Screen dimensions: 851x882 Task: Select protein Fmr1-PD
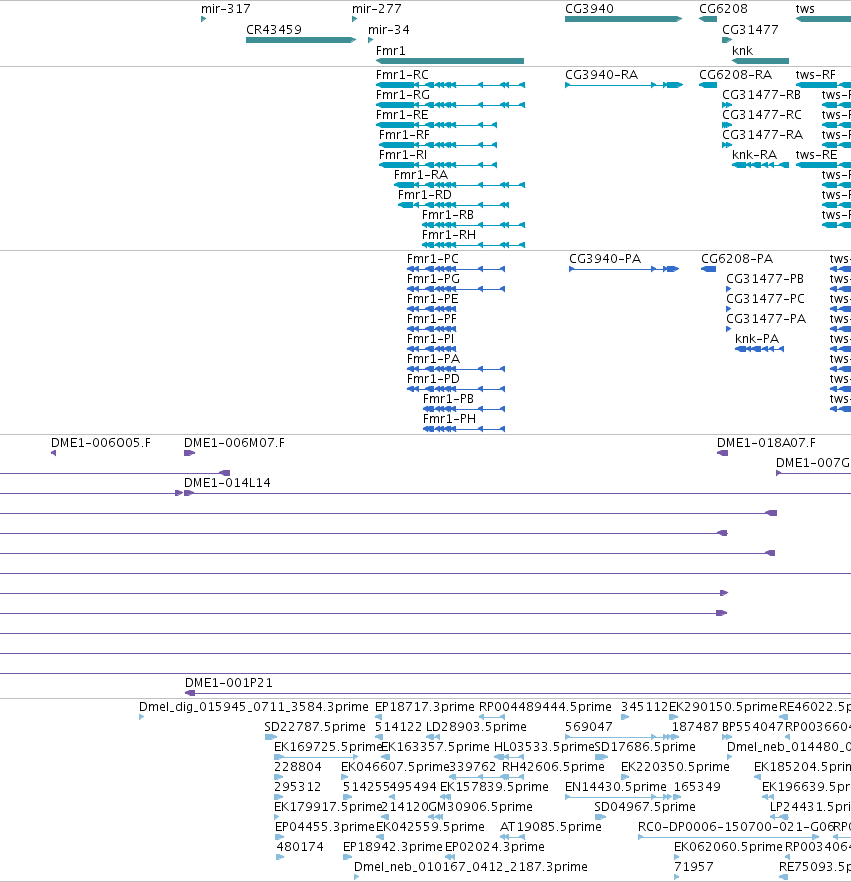click(x=456, y=389)
